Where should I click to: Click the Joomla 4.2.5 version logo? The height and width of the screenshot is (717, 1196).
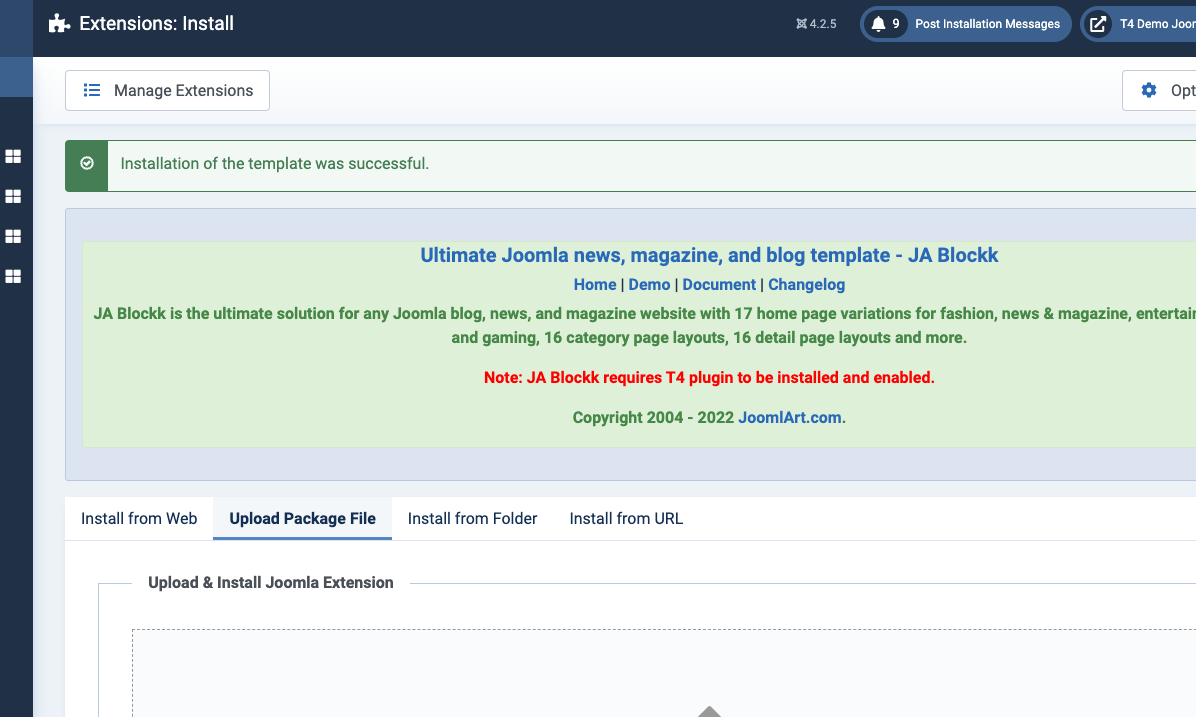[x=802, y=24]
